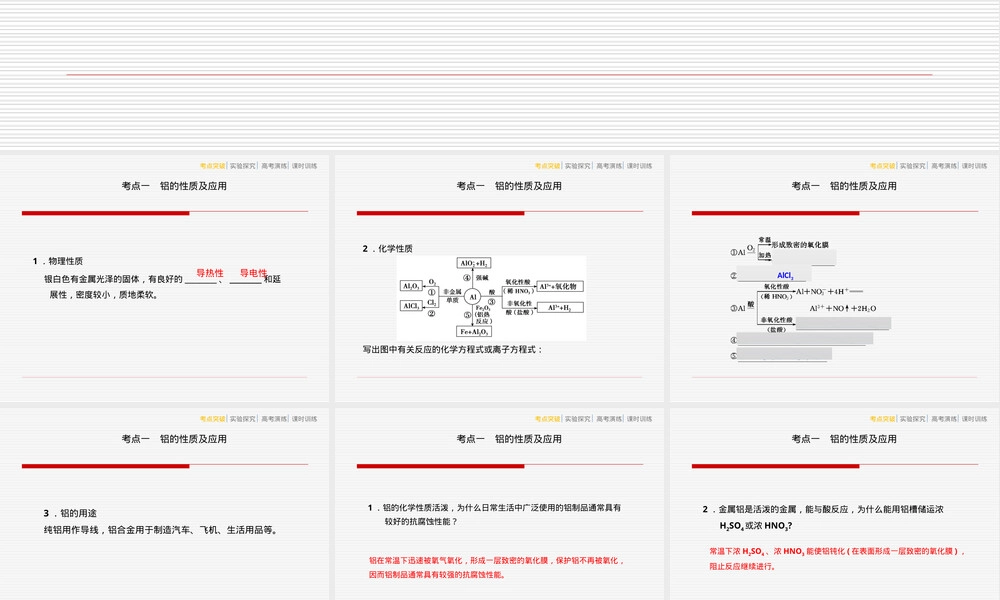Screen dimensions: 1000x600
Task: Click the red answer starting 常温下浓 H₂SO₄
Action: 837,559
